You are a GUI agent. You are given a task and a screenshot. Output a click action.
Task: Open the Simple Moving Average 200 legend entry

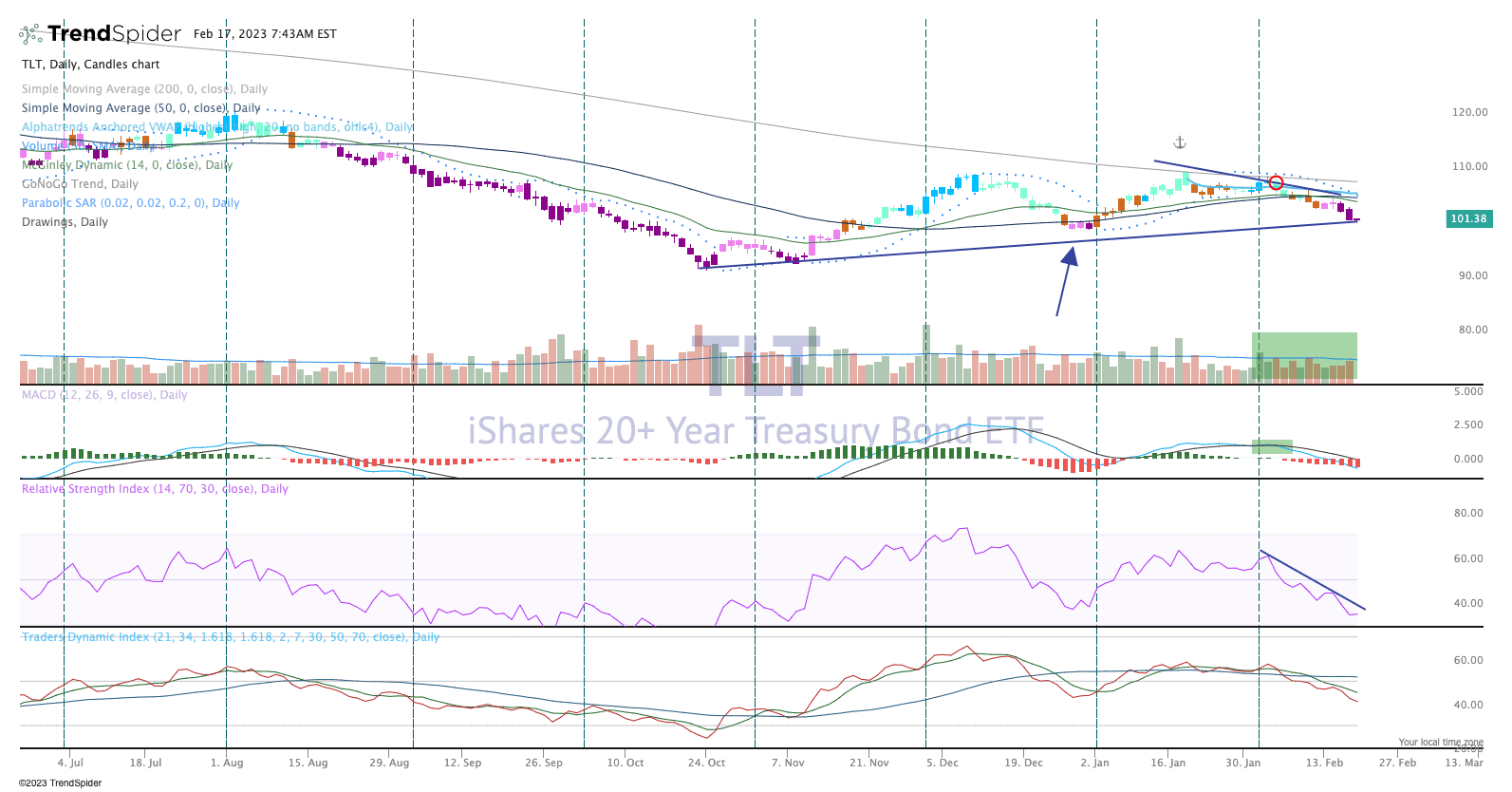pos(144,89)
